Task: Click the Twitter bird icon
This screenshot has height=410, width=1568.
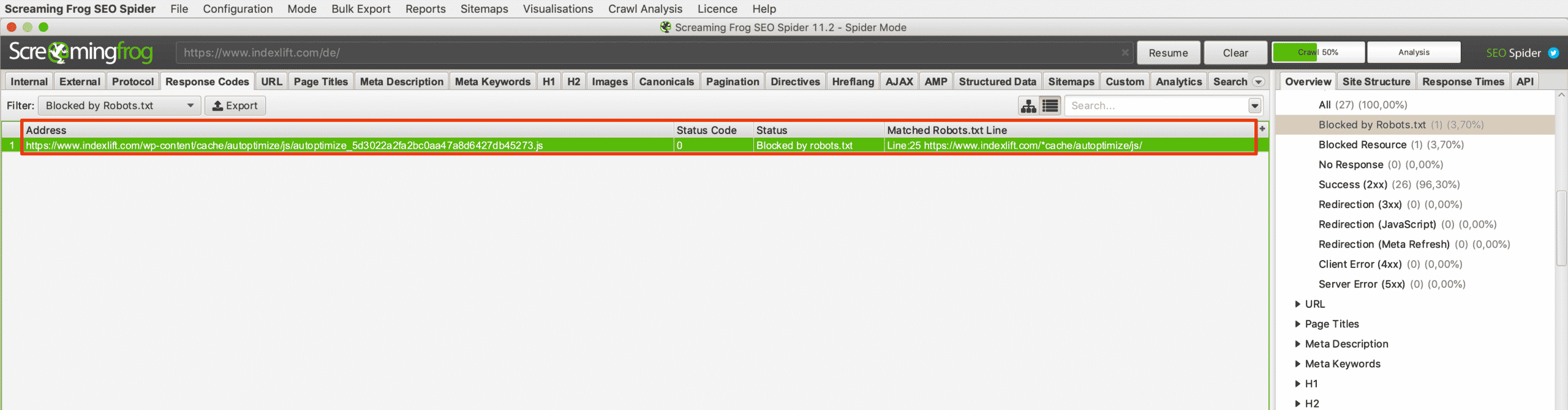Action: pos(1553,53)
